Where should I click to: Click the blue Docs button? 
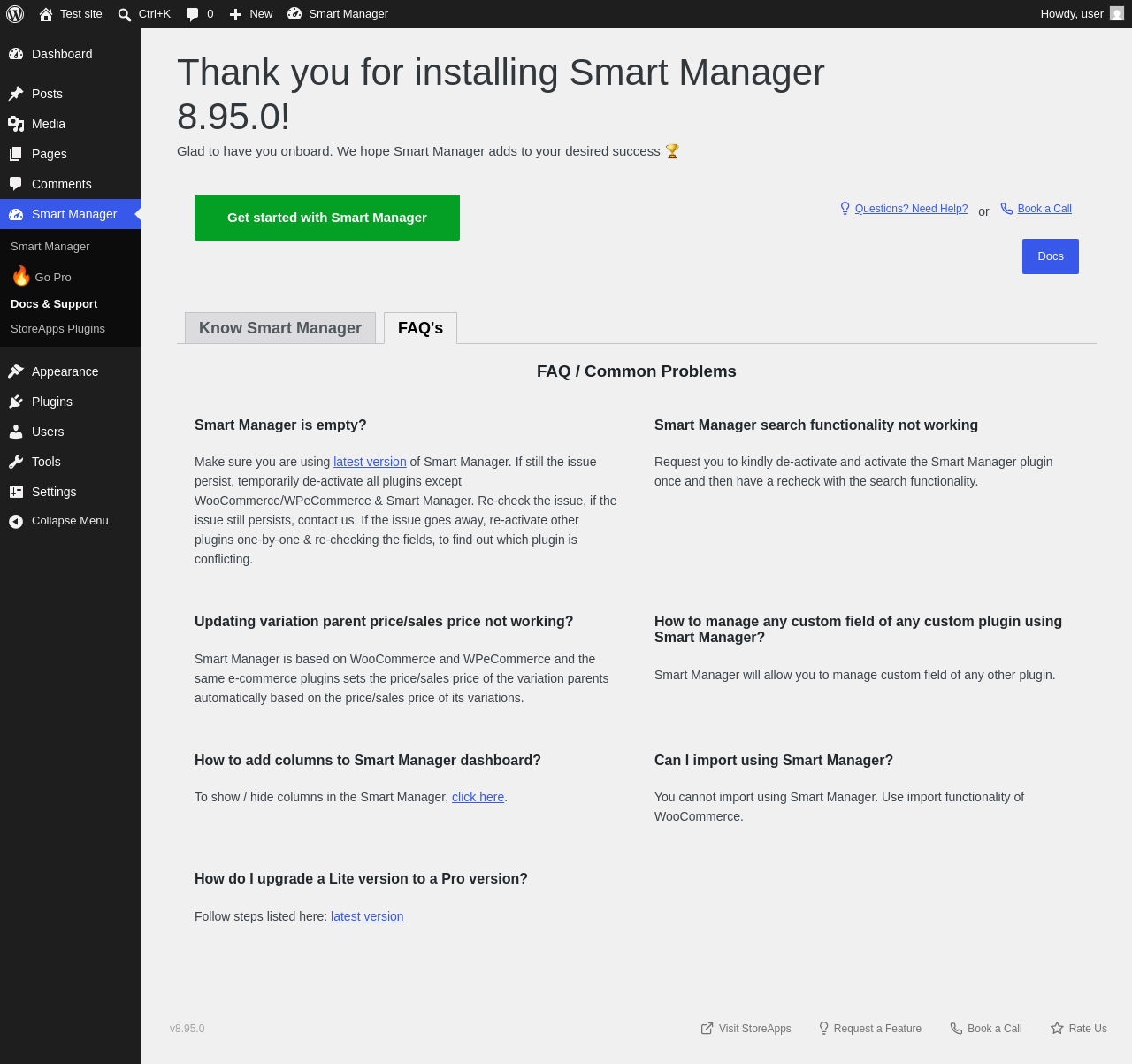(x=1051, y=256)
